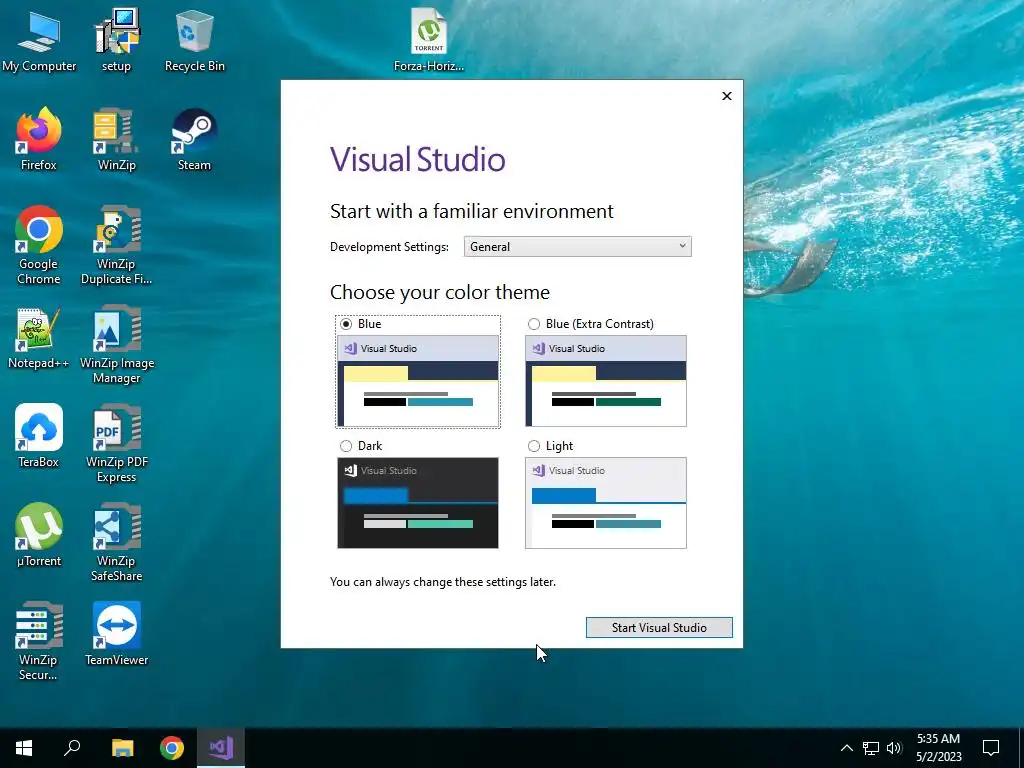1024x768 pixels.
Task: Select the Notepad++ desktop shortcut
Action: point(39,338)
